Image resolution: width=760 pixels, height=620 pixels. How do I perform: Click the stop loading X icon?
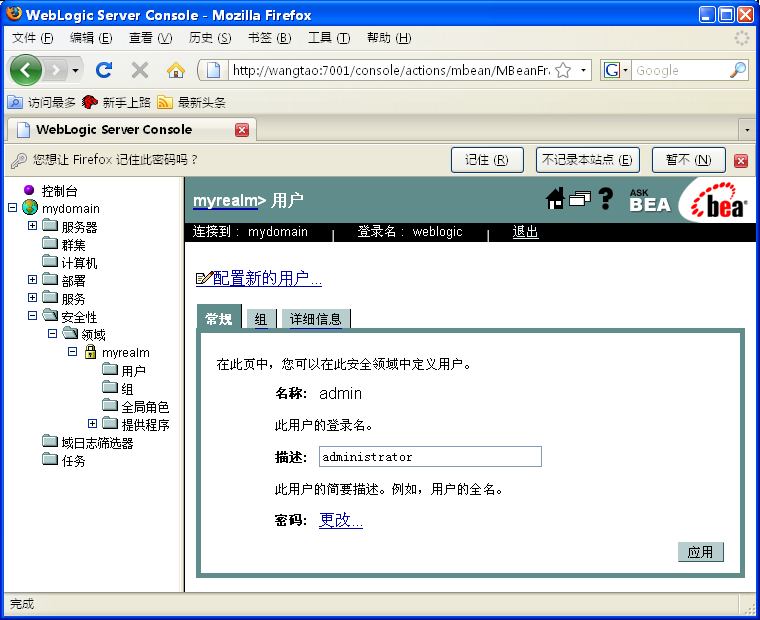[x=140, y=71]
